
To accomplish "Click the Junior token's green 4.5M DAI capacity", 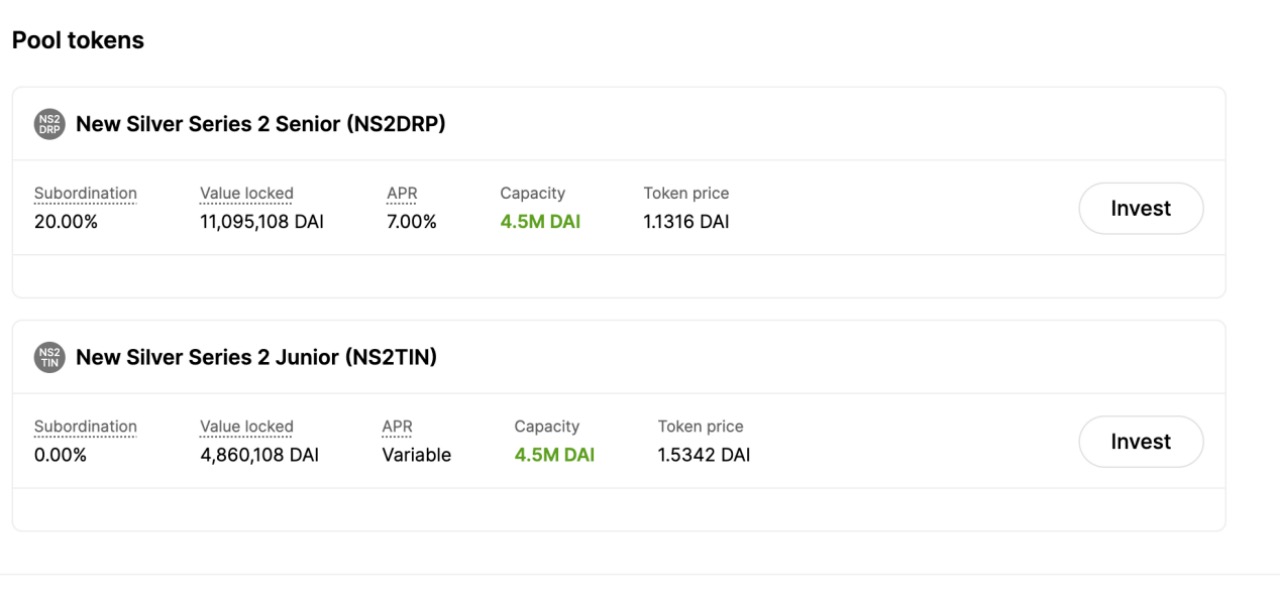I will click(554, 455).
